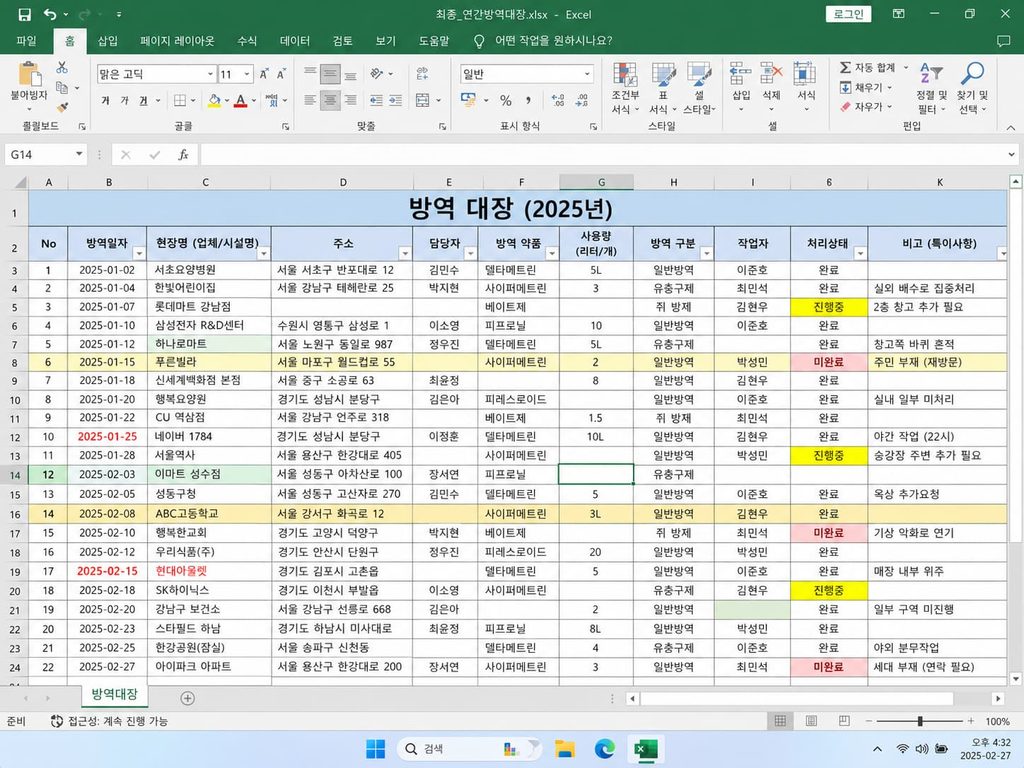Open the 수식 (Formulas) tab
Image resolution: width=1024 pixels, height=768 pixels.
[247, 40]
